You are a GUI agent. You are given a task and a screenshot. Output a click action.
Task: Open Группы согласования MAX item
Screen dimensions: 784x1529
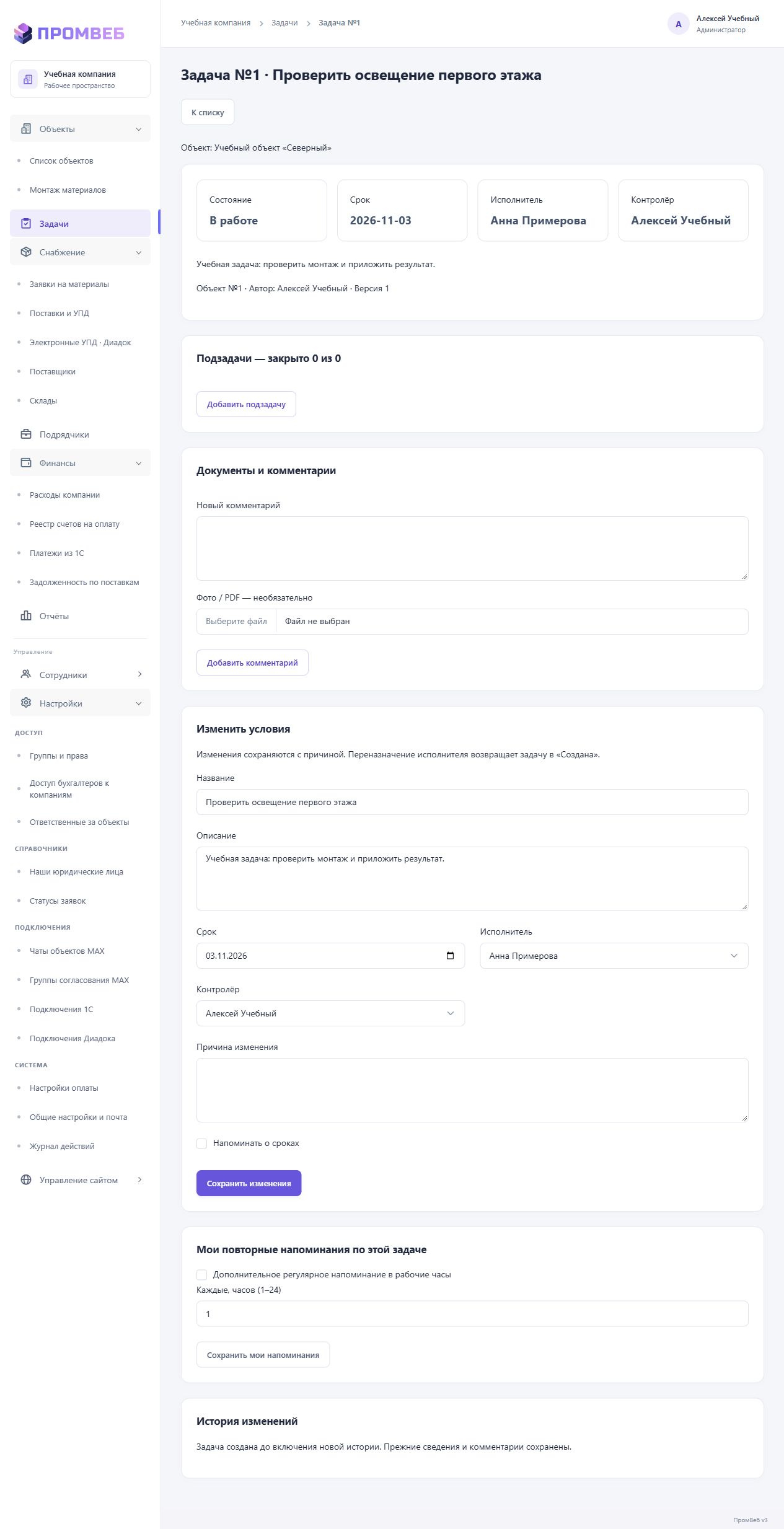click(79, 980)
